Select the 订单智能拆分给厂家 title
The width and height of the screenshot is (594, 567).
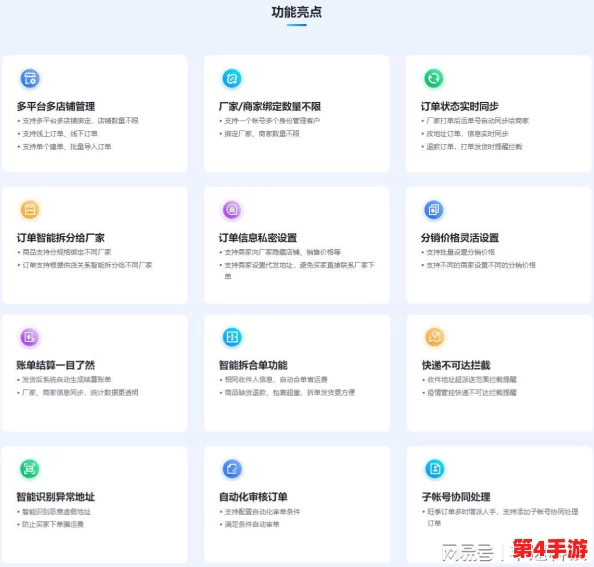pos(60,237)
